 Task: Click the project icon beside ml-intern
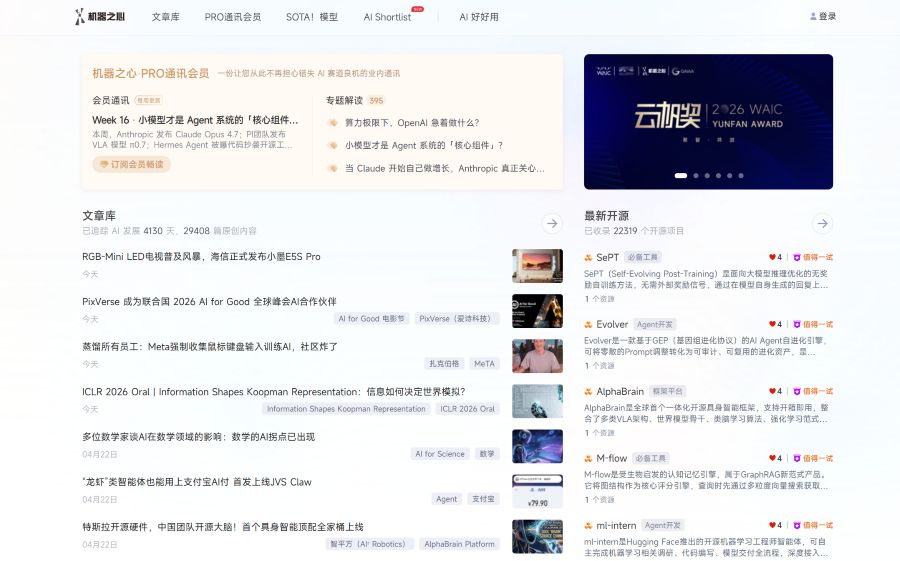588,525
